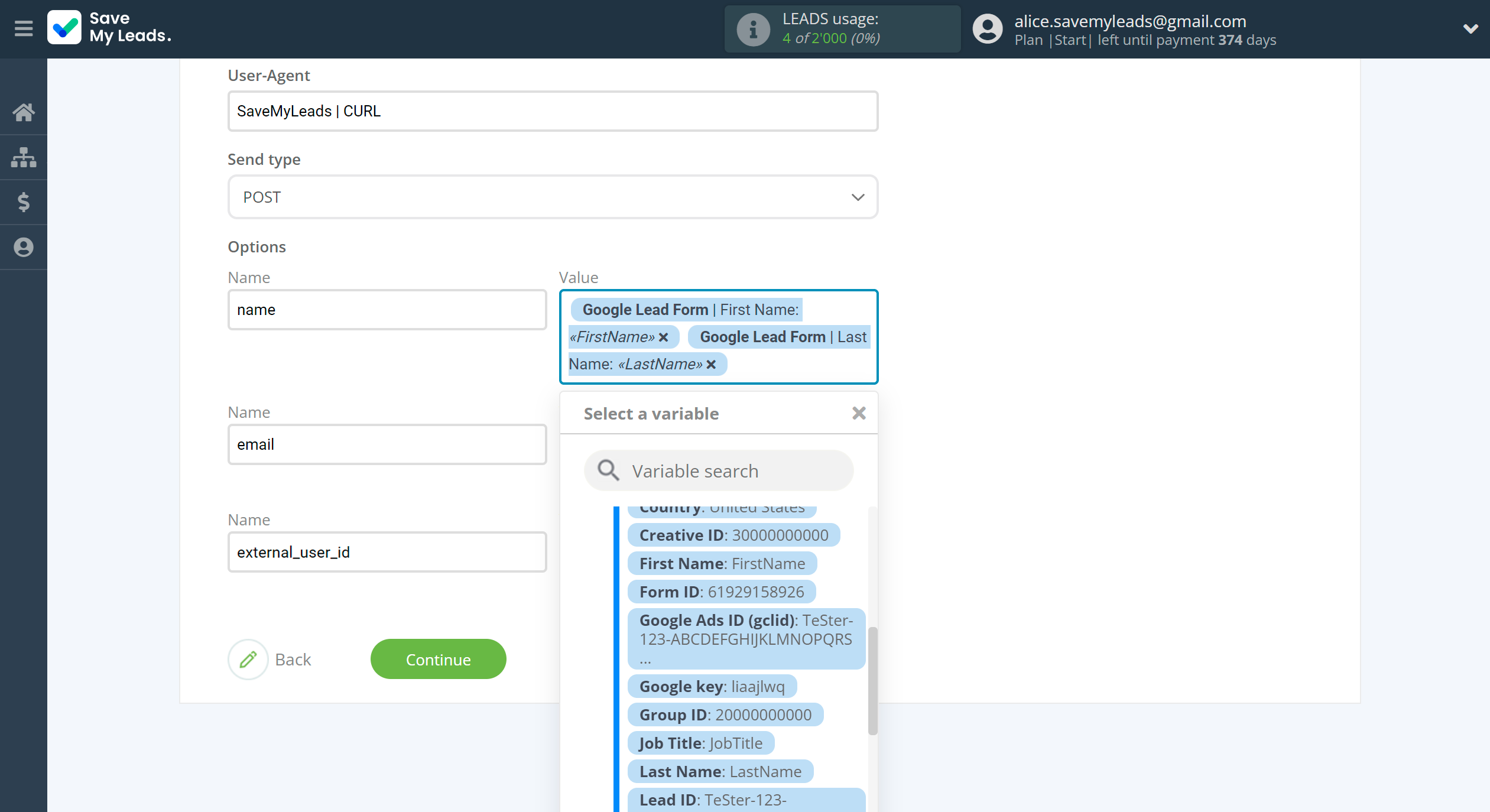Select the First Name variable
This screenshot has width=1490, height=812.
click(x=722, y=563)
